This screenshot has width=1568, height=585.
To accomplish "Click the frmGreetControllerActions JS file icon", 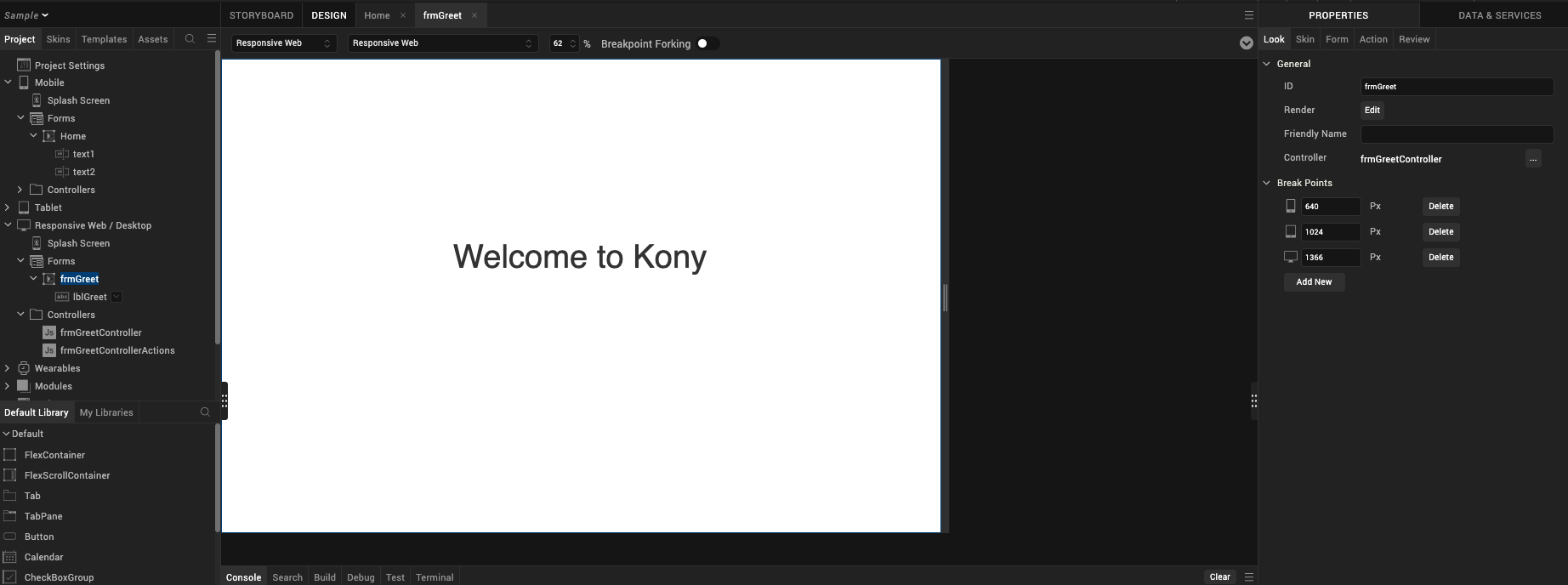I will click(49, 350).
